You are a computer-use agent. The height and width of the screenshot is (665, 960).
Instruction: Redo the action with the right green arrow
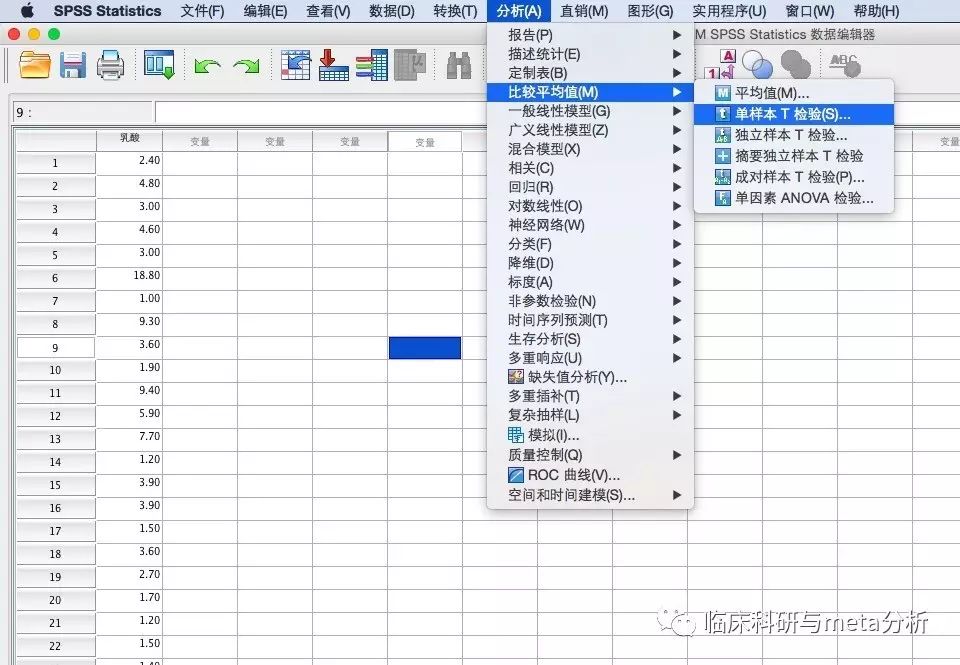tap(247, 66)
